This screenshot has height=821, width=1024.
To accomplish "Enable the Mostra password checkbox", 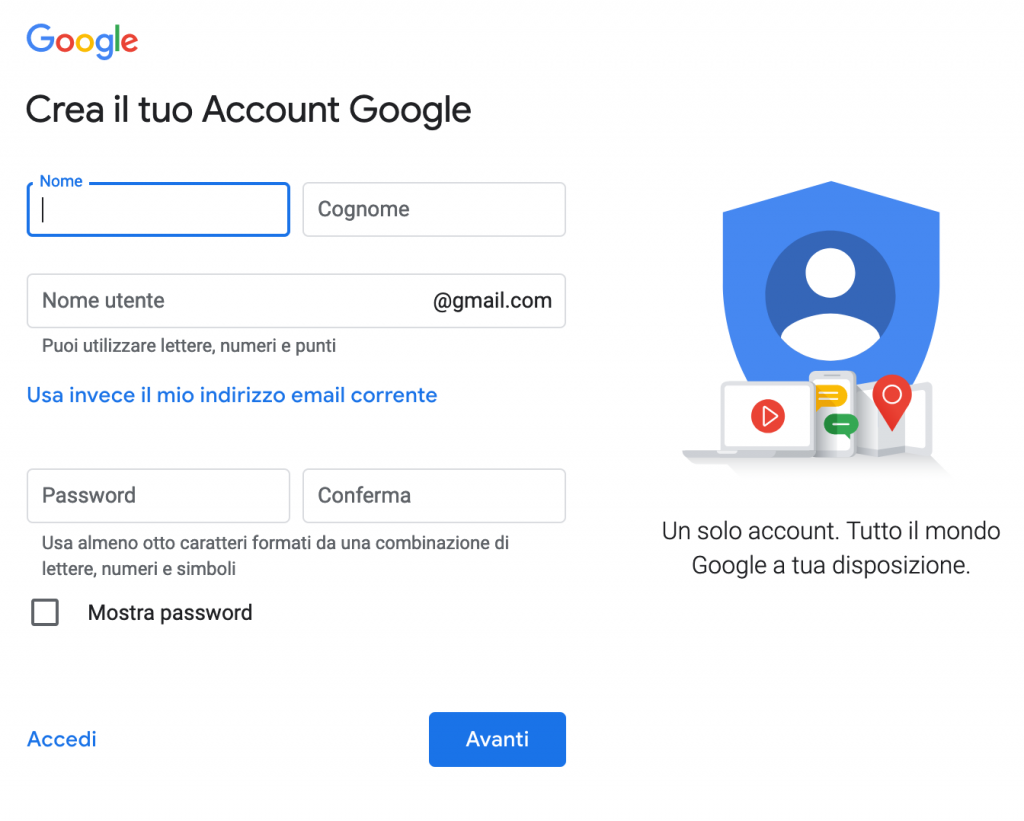I will 45,613.
